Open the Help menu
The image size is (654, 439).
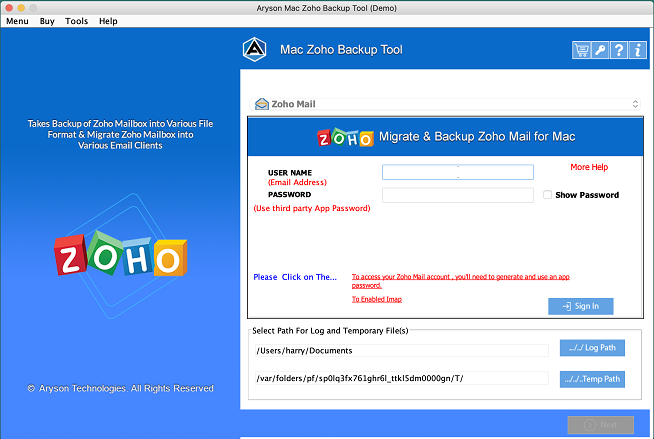point(108,21)
